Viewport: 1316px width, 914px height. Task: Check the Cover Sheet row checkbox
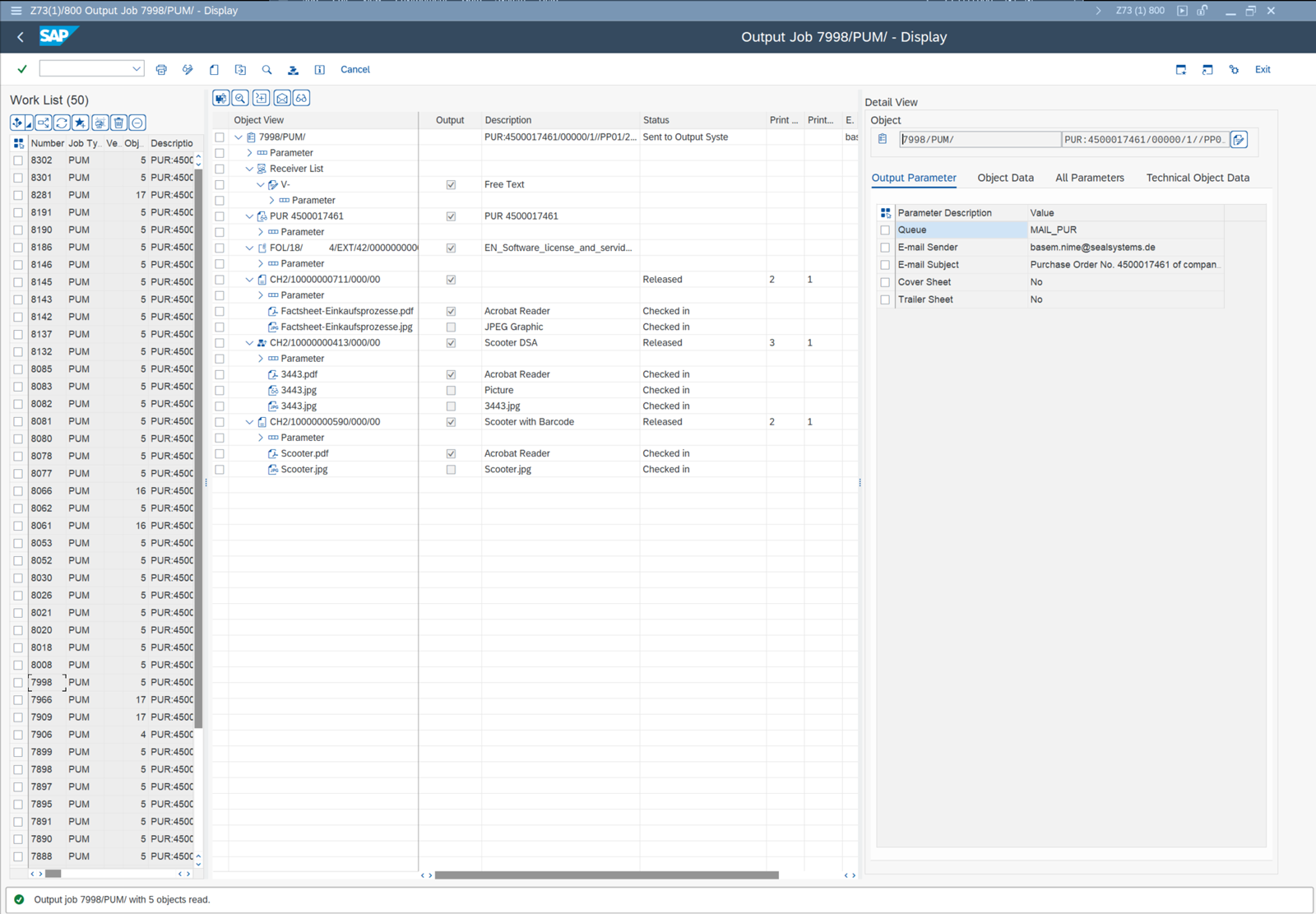(x=885, y=282)
